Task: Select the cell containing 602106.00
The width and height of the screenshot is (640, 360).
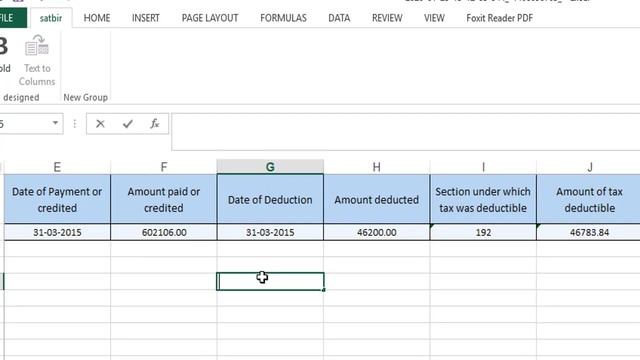Action: pyautogui.click(x=164, y=232)
